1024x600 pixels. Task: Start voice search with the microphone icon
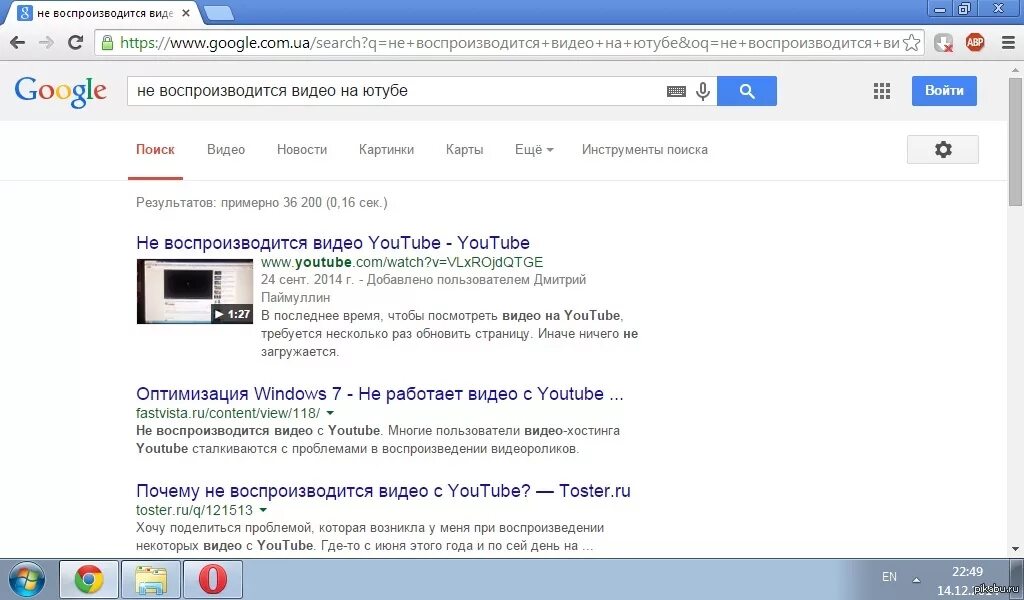(x=703, y=91)
